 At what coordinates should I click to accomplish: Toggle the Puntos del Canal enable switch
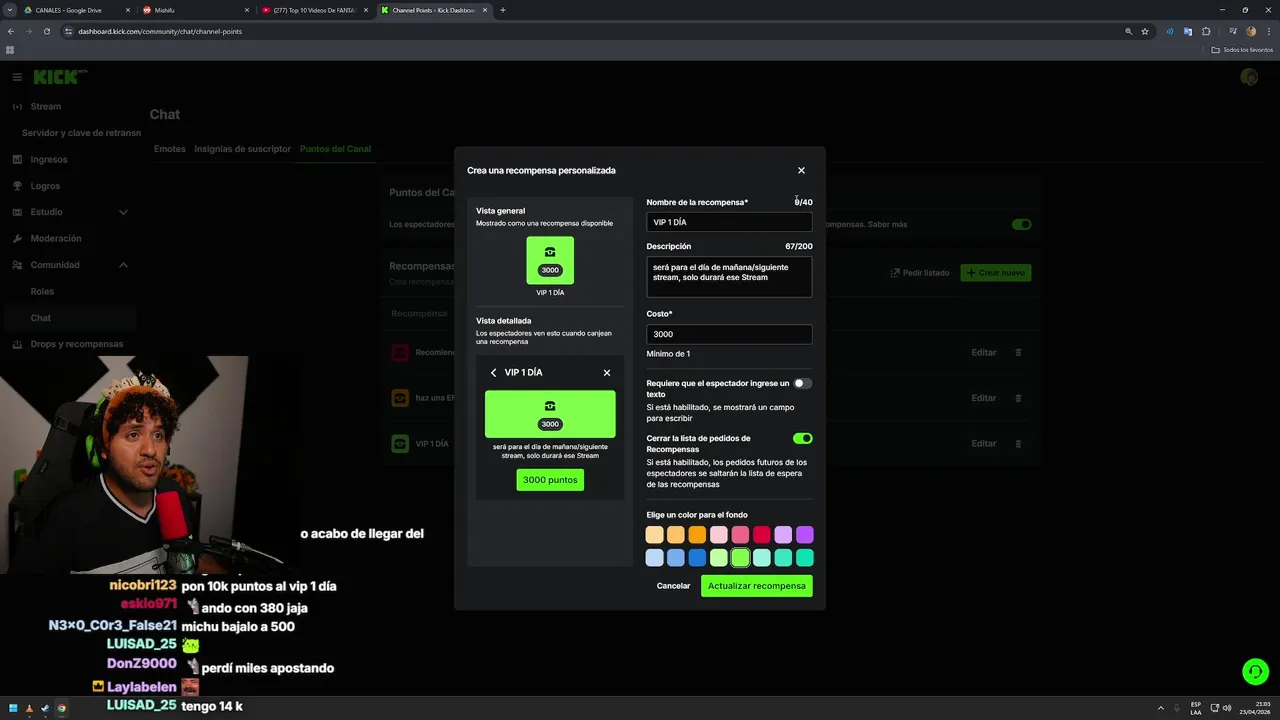tap(1021, 224)
